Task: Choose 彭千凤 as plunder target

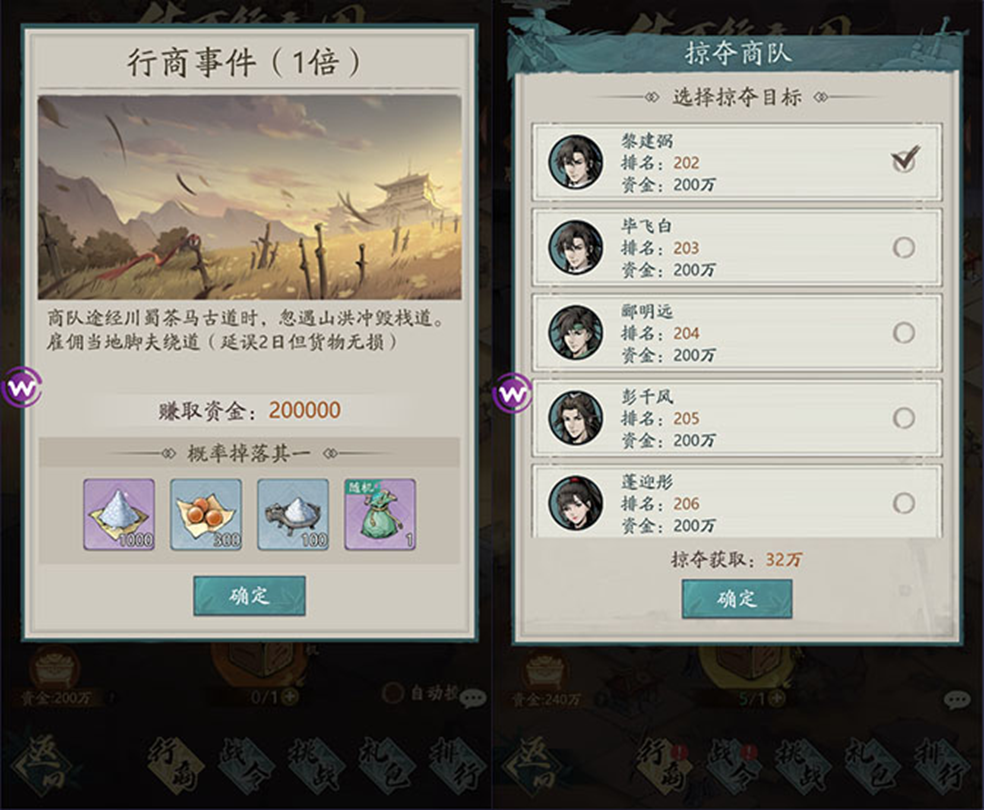Action: pyautogui.click(x=904, y=418)
